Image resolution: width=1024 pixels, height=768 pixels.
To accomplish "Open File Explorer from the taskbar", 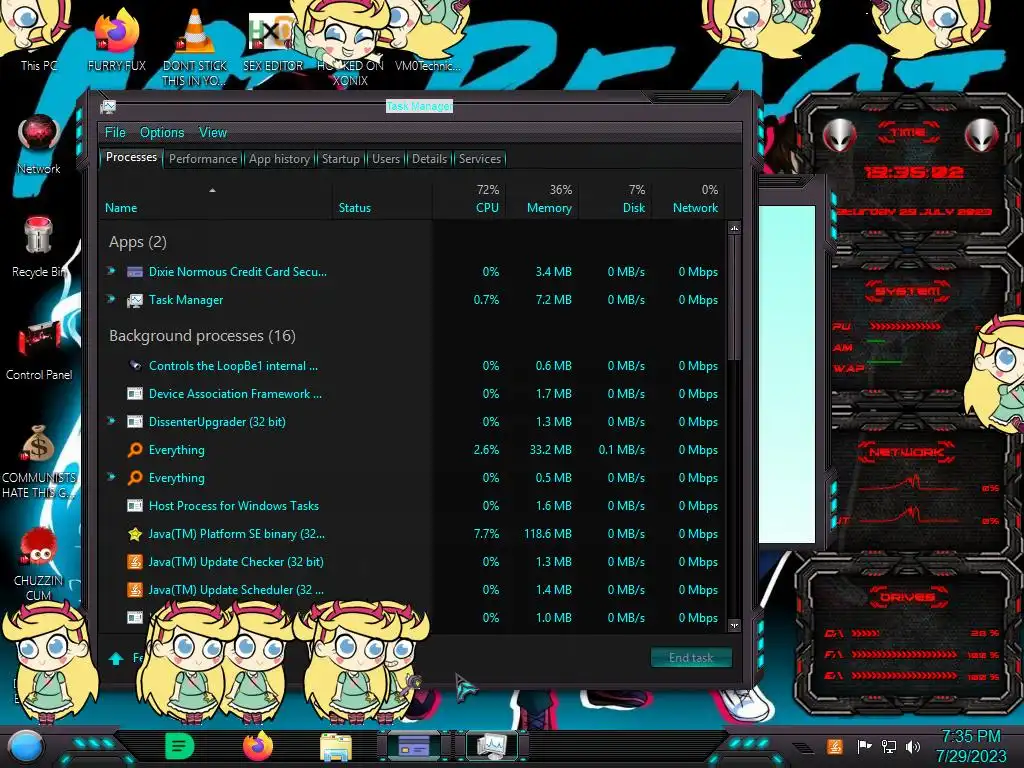I will click(x=336, y=747).
